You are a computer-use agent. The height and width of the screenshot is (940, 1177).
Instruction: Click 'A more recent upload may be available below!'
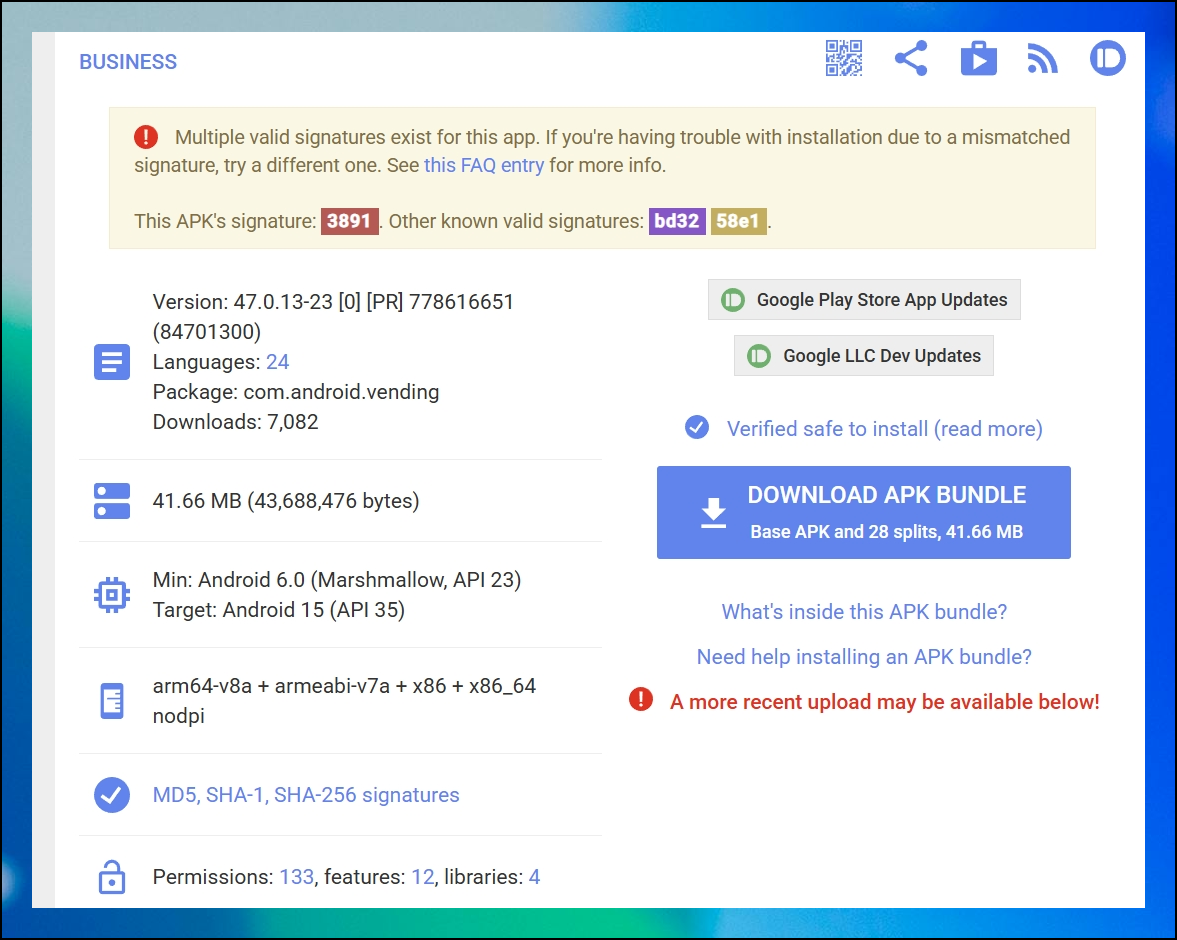884,702
